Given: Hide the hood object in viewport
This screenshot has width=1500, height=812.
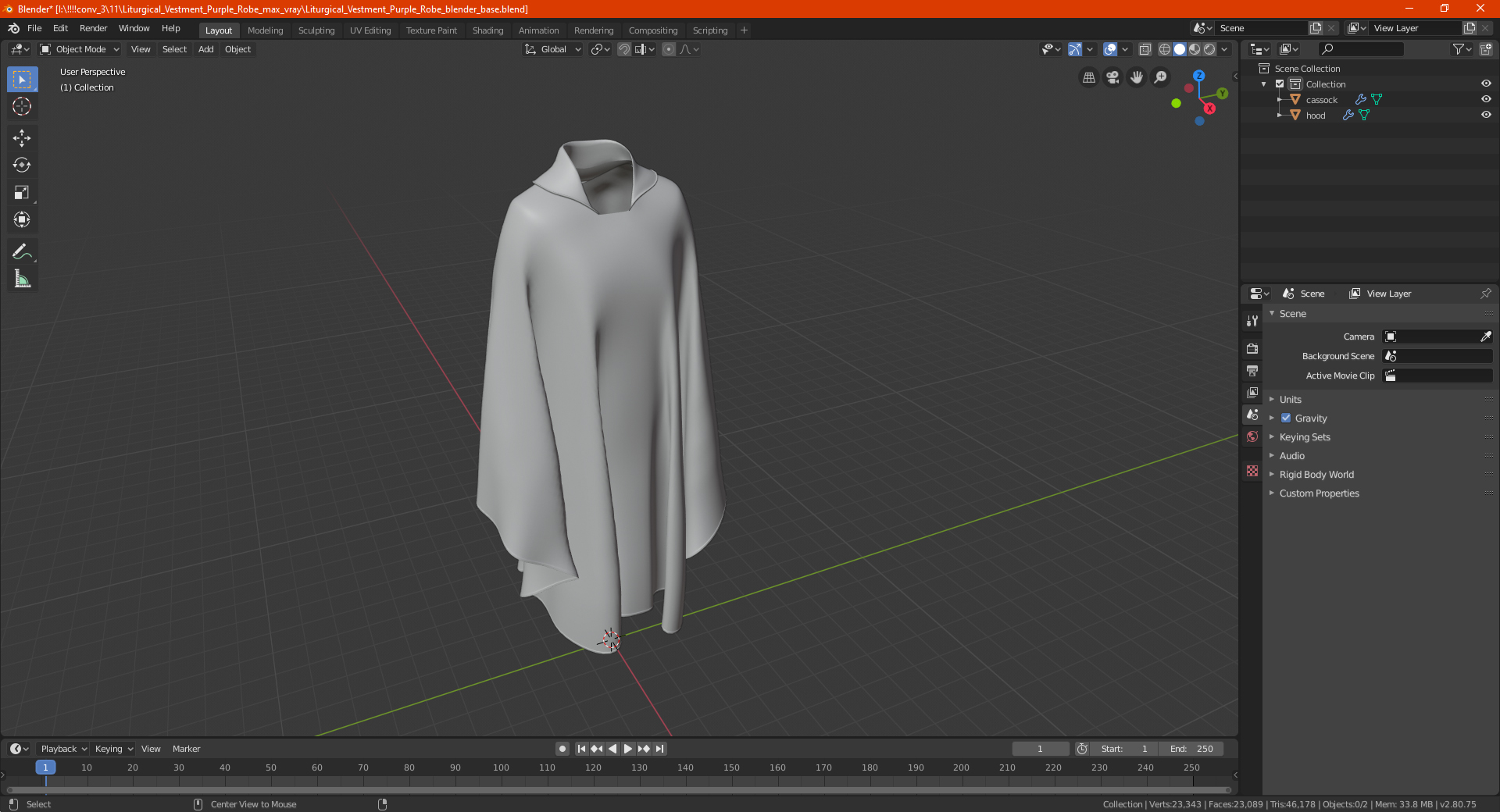Looking at the screenshot, I should click(1486, 115).
